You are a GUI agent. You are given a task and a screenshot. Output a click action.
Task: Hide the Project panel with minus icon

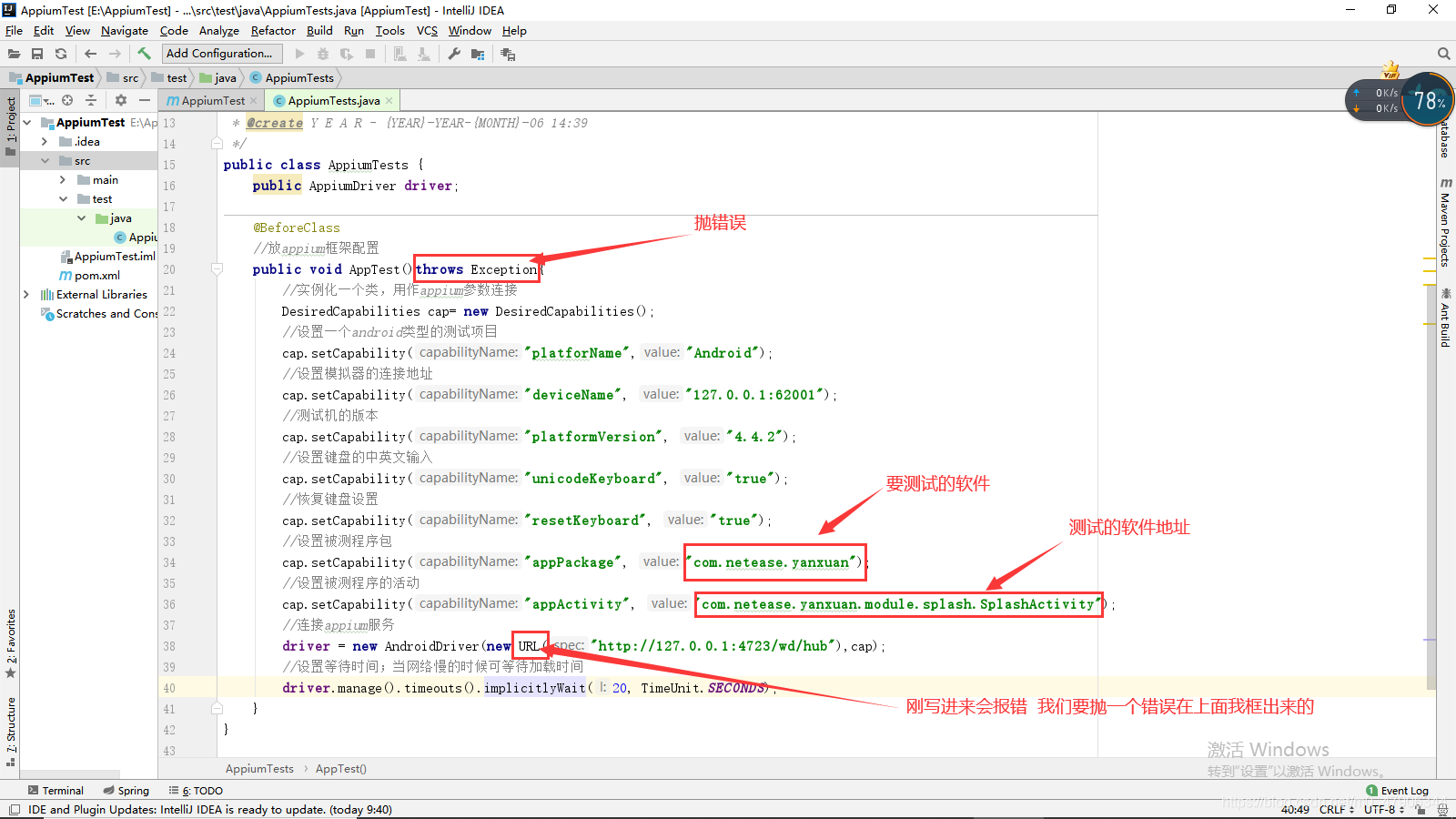click(144, 100)
